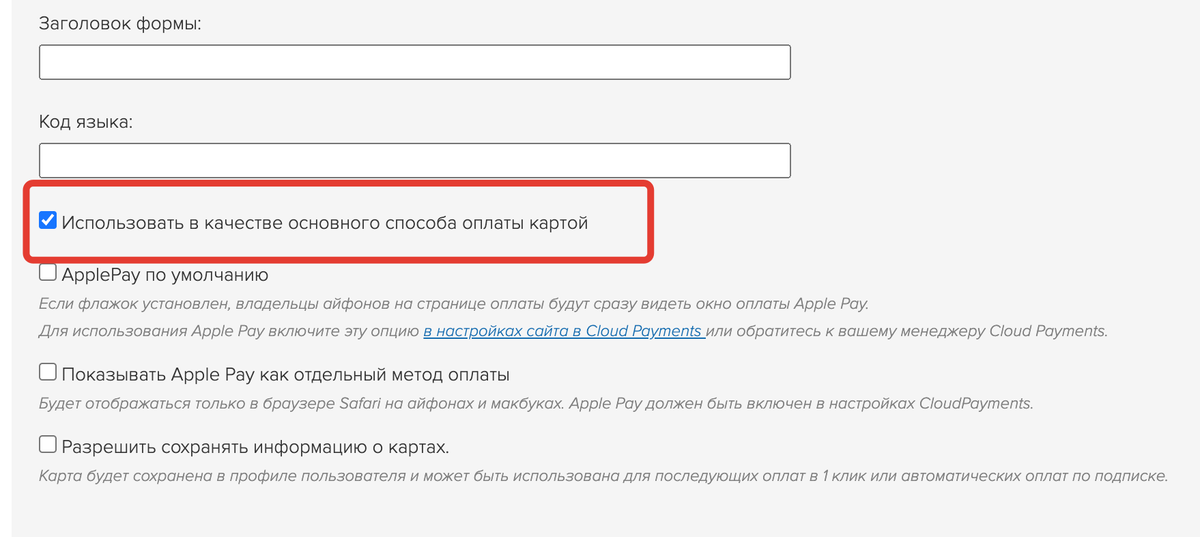Viewport: 1200px width, 537px height.
Task: Click hint "Для использования Apple Pay включите эту опцию"
Action: [229, 330]
